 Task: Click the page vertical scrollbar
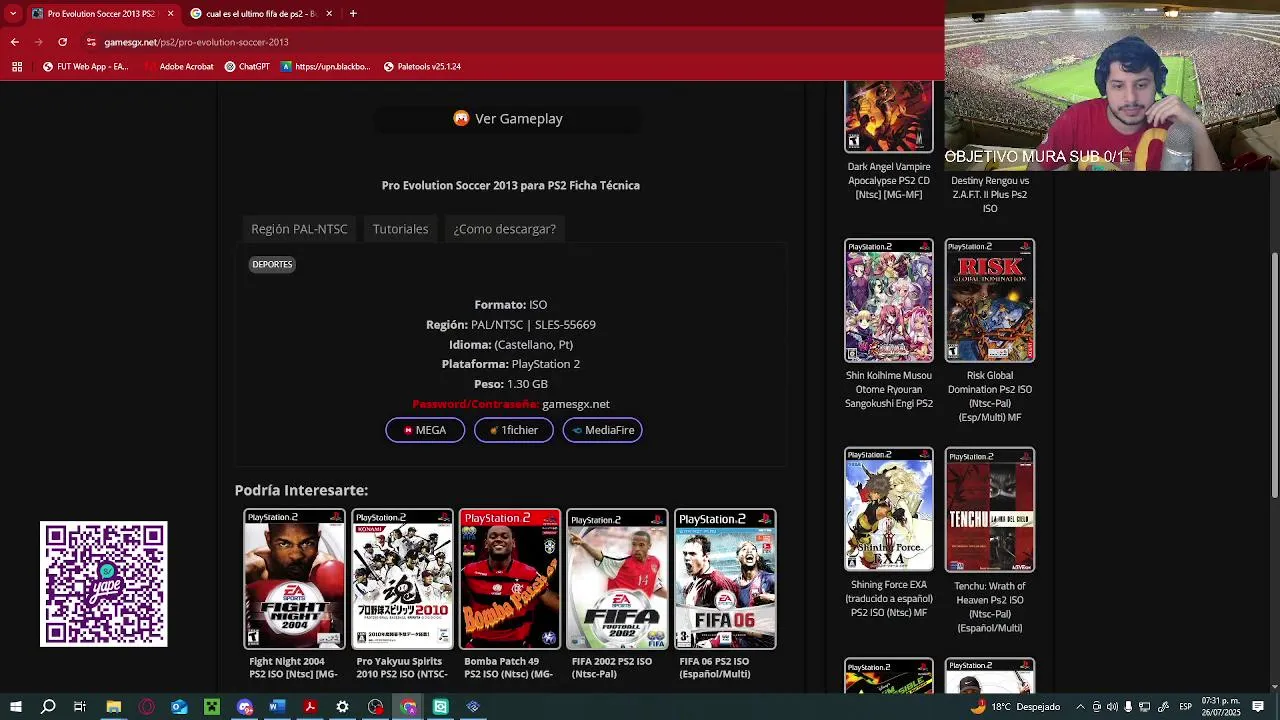[x=1274, y=375]
